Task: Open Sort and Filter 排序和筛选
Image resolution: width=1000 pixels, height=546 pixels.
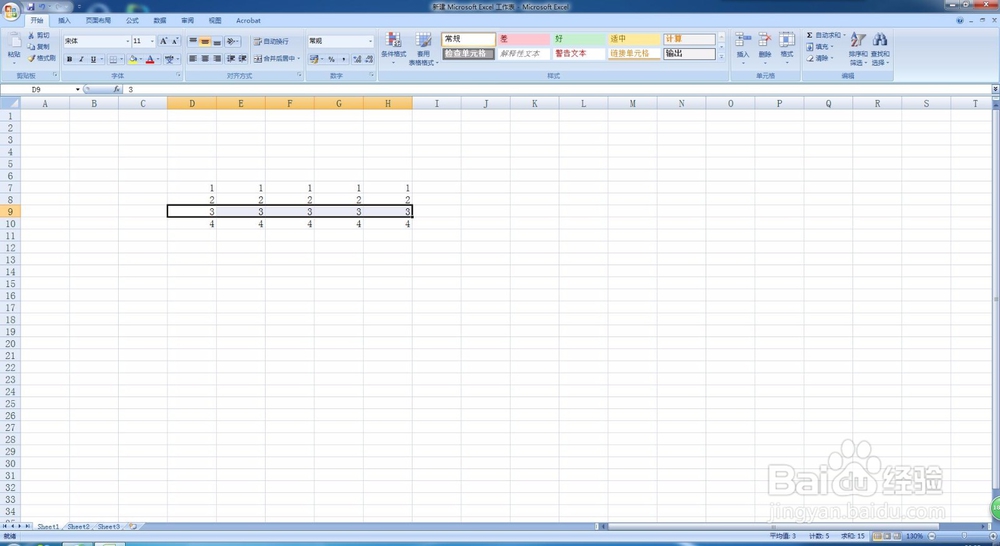Action: [x=858, y=48]
